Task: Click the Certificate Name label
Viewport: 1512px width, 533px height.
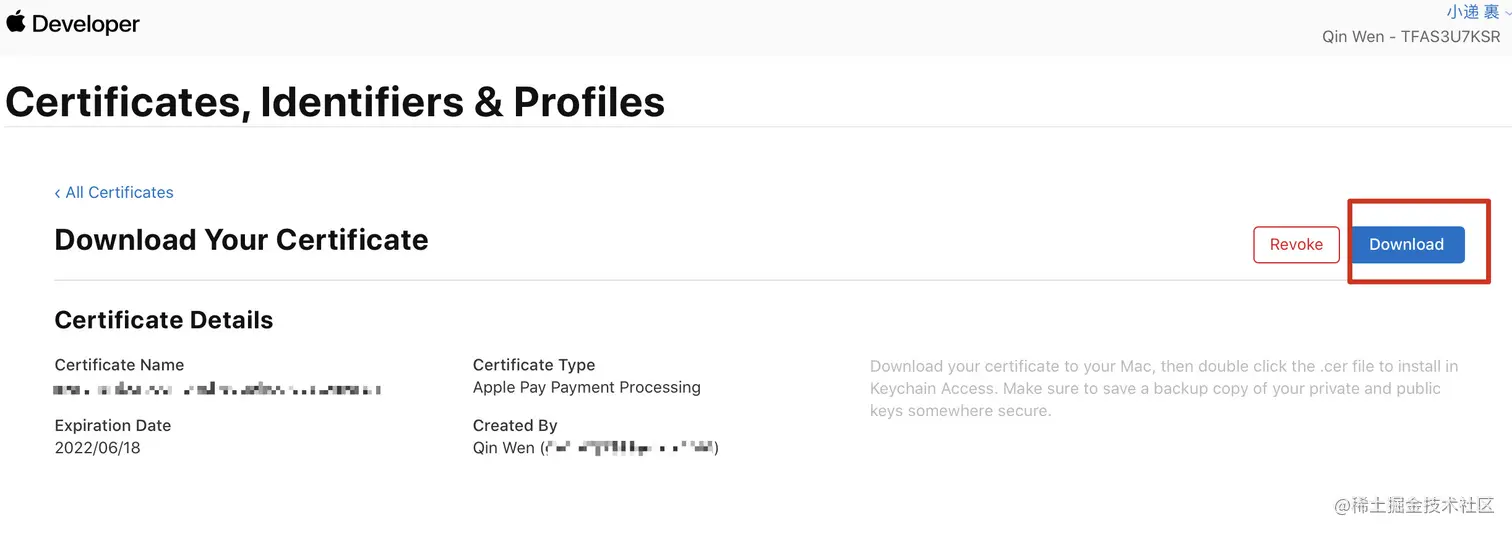Action: coord(119,365)
